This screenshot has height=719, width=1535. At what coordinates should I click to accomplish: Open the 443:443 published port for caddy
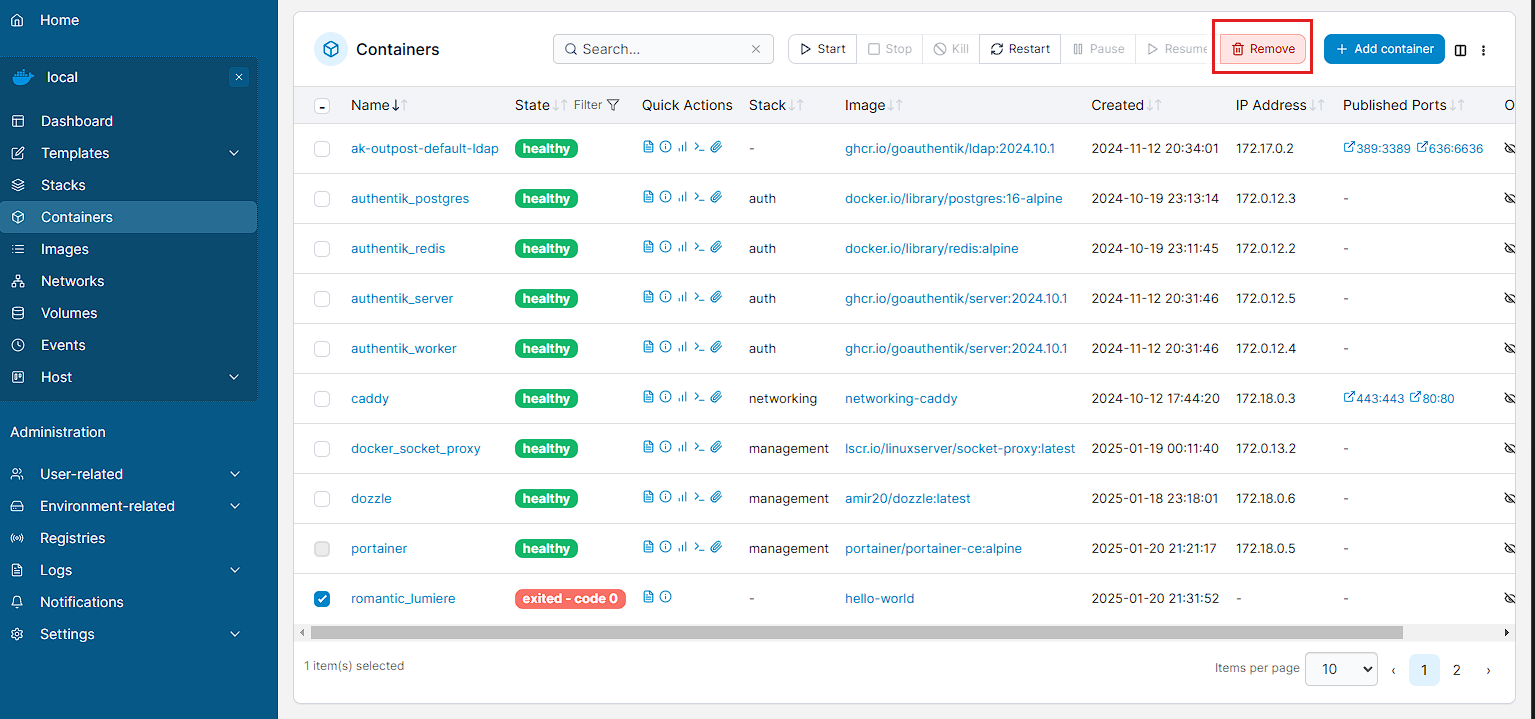tap(1374, 399)
